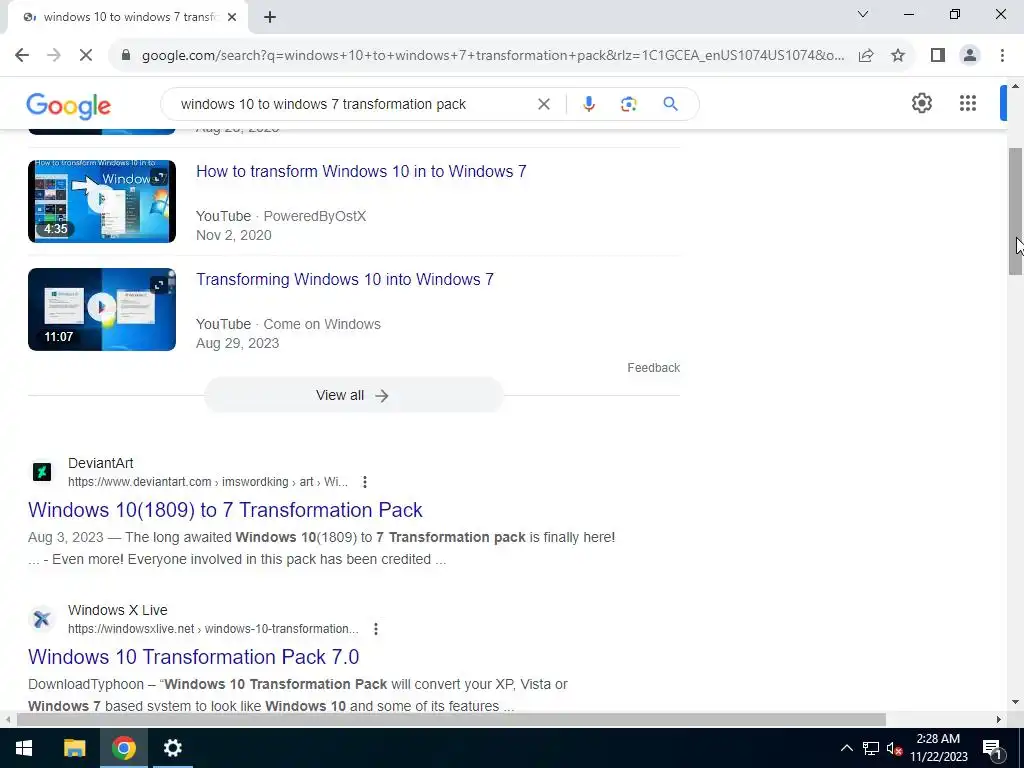1024x768 pixels.
Task: Open more options for DeviantArt result
Action: (x=364, y=482)
